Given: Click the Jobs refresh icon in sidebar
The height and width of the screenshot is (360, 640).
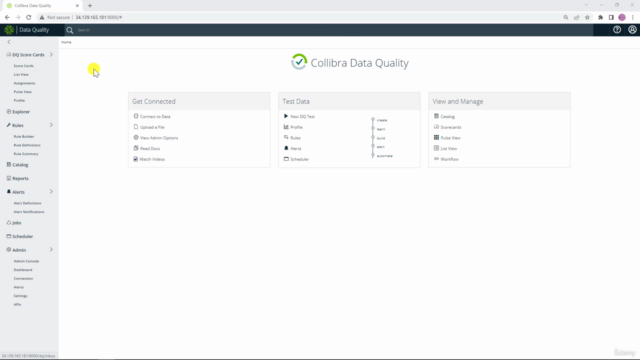Looking at the screenshot, I should 9,223.
